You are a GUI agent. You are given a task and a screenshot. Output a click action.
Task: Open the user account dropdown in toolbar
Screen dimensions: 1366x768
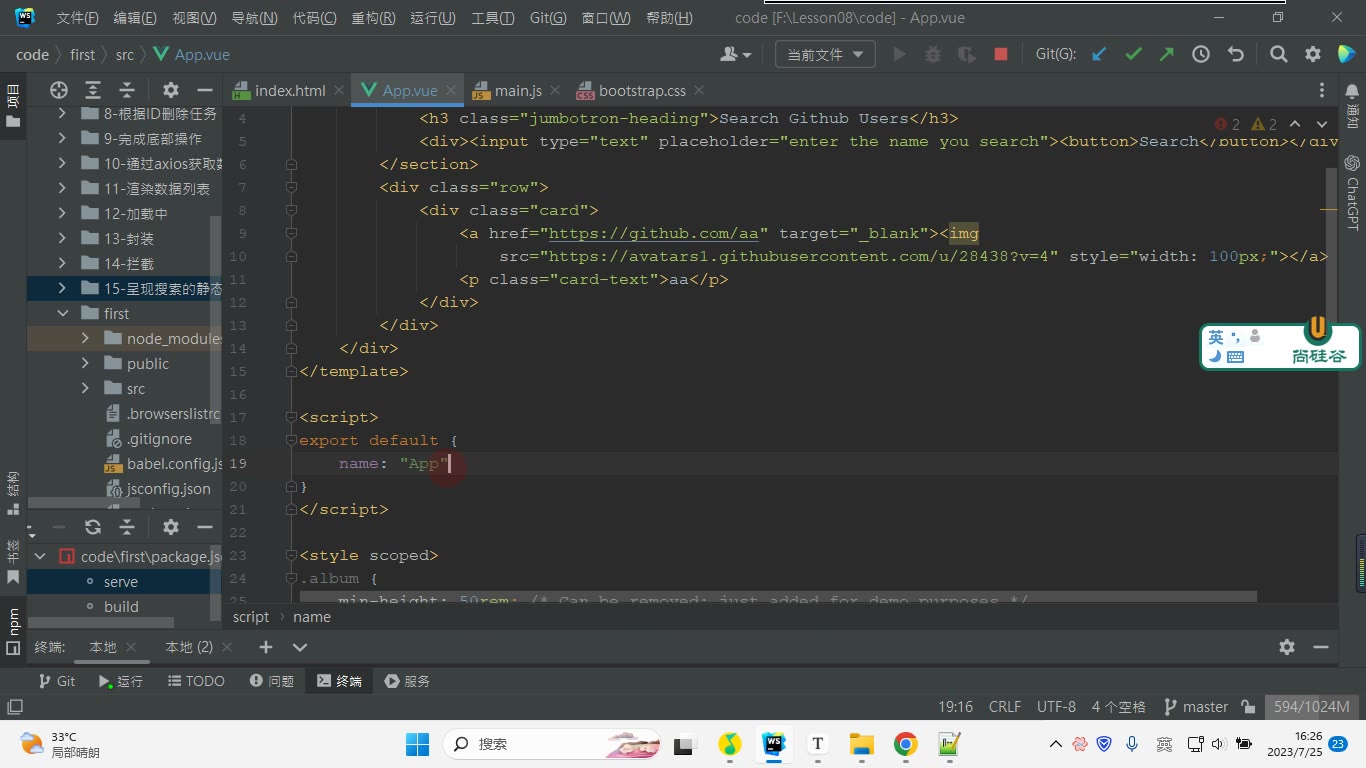(x=736, y=55)
